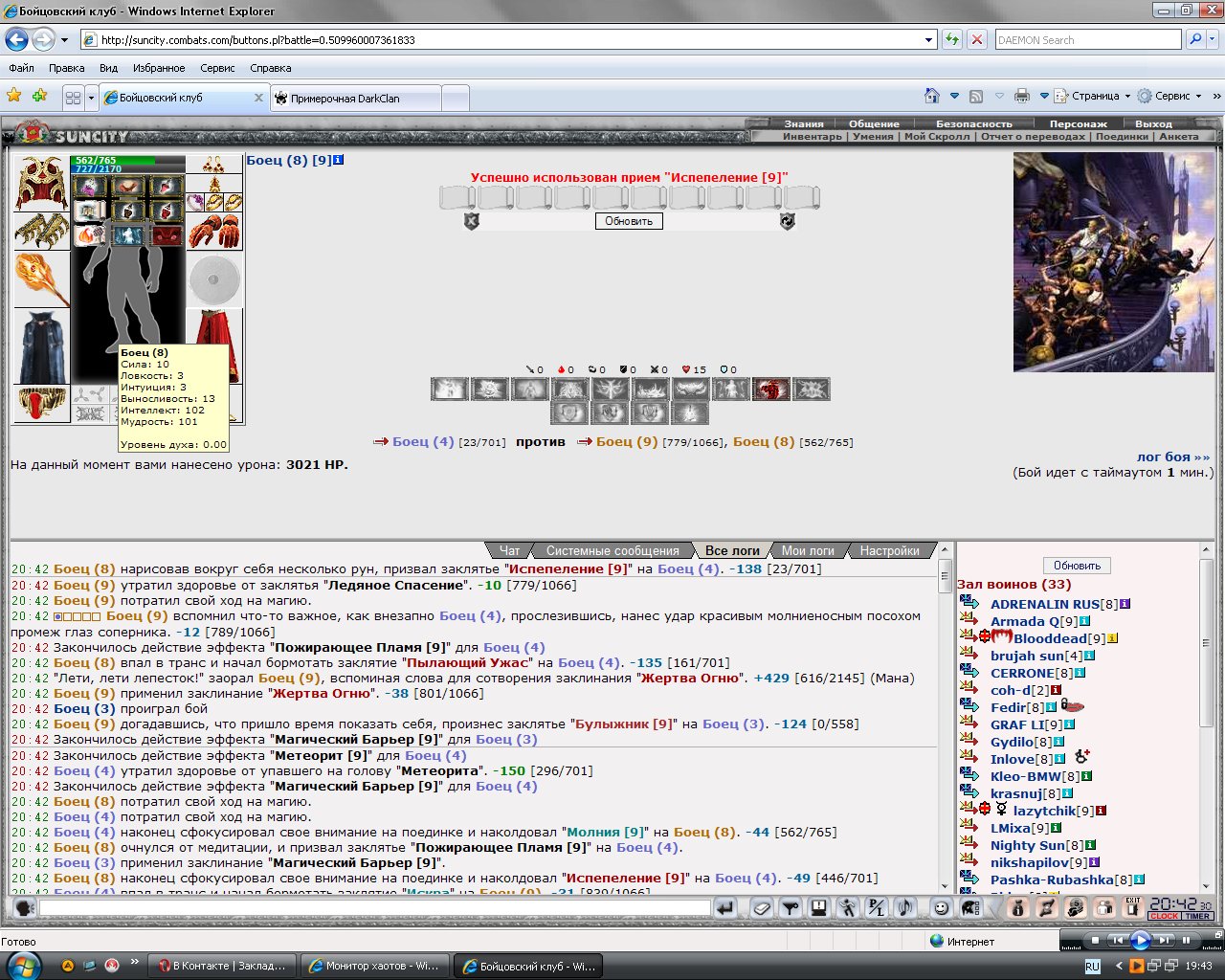Viewport: 1225px width, 980px height.
Task: Open the address bar dropdown arrow
Action: (x=928, y=40)
